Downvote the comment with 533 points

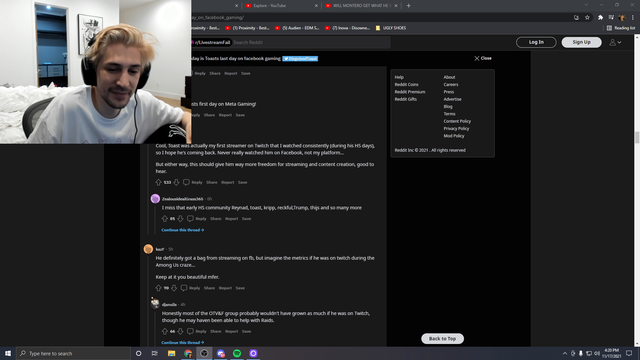point(176,182)
